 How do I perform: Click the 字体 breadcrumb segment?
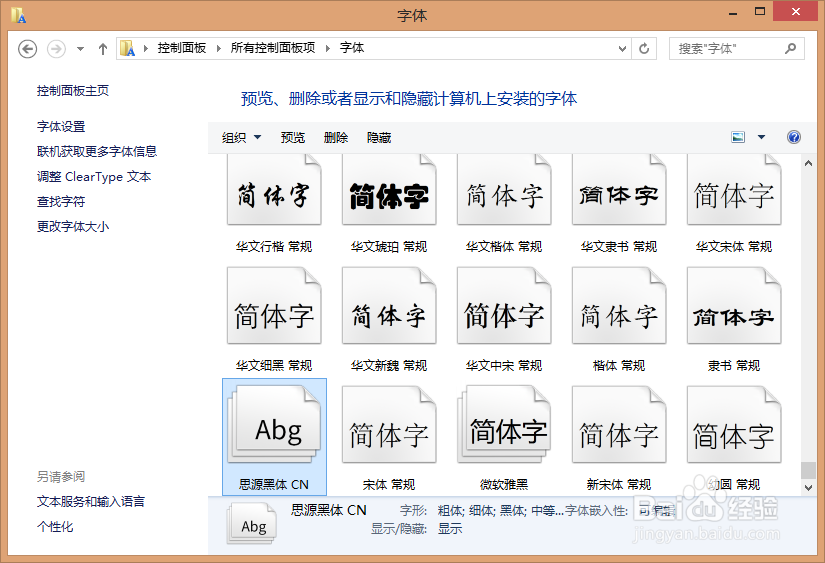(x=351, y=48)
